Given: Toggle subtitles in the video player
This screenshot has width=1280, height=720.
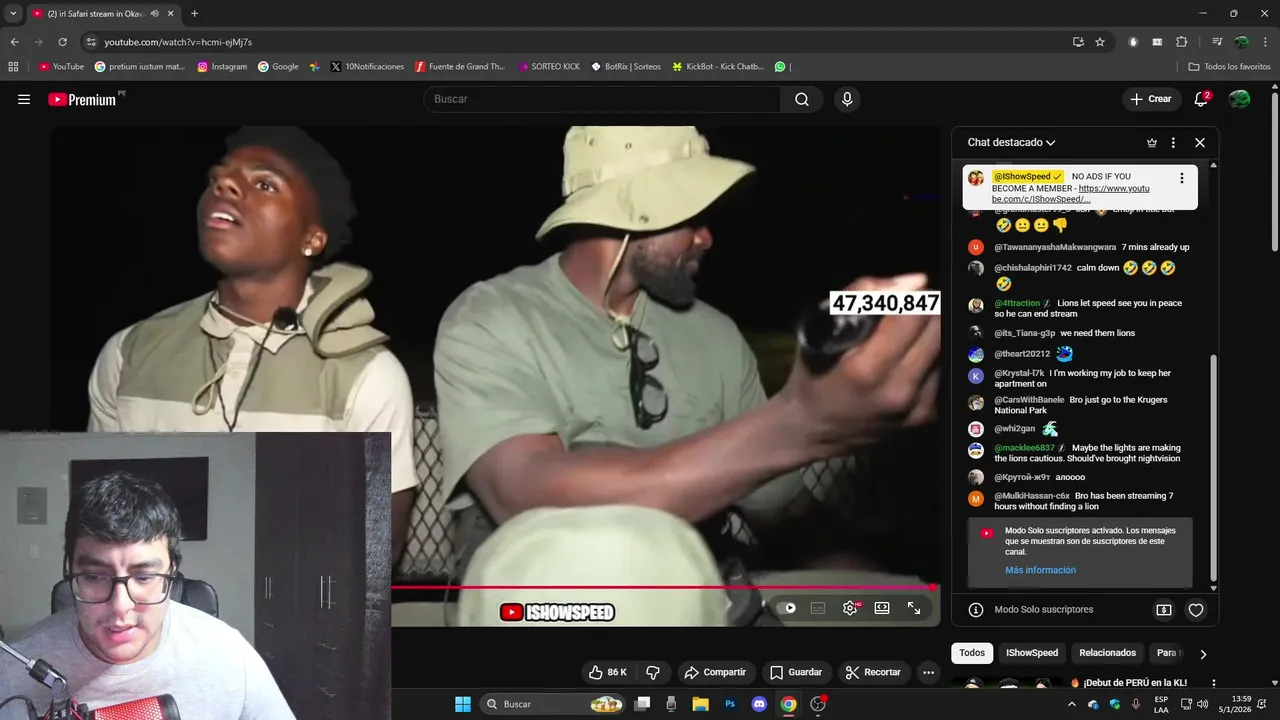Looking at the screenshot, I should coord(818,608).
